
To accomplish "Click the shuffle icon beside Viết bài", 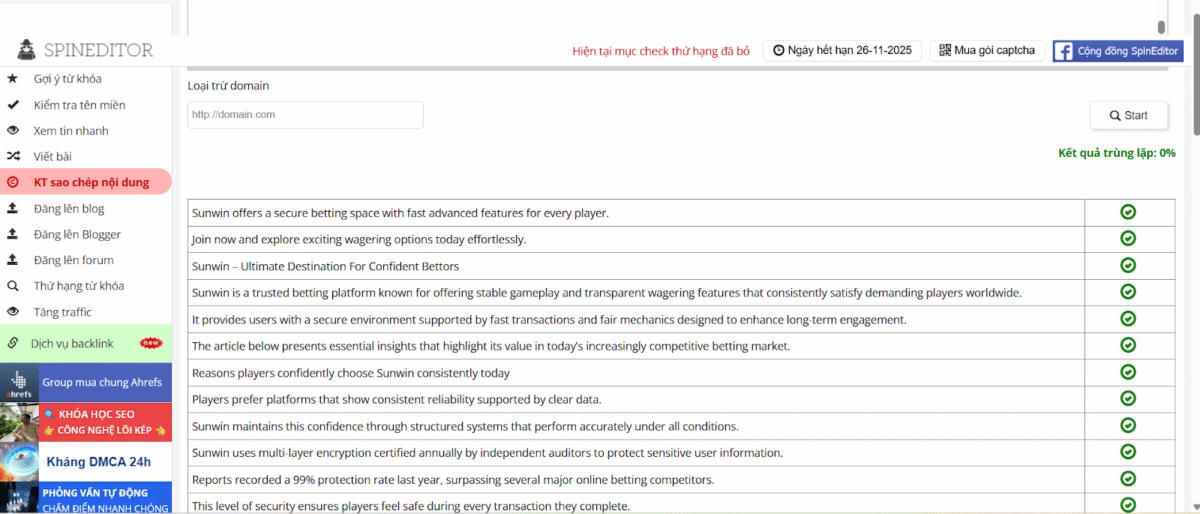I will [13, 157].
